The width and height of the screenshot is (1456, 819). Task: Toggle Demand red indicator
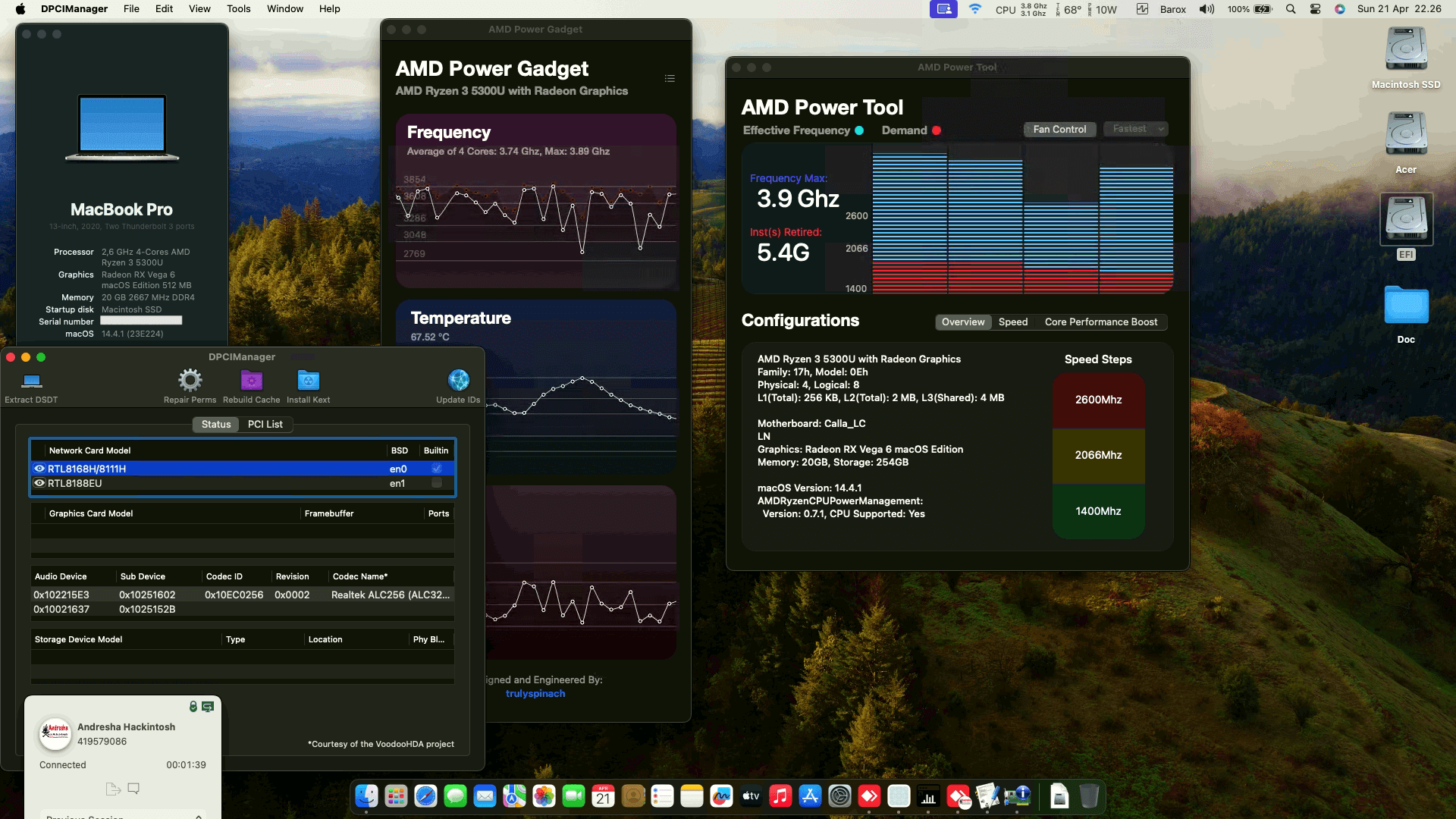(937, 130)
